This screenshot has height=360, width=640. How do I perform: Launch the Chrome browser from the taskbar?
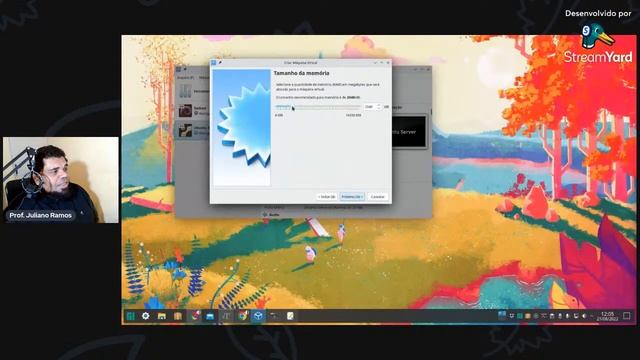[242, 316]
